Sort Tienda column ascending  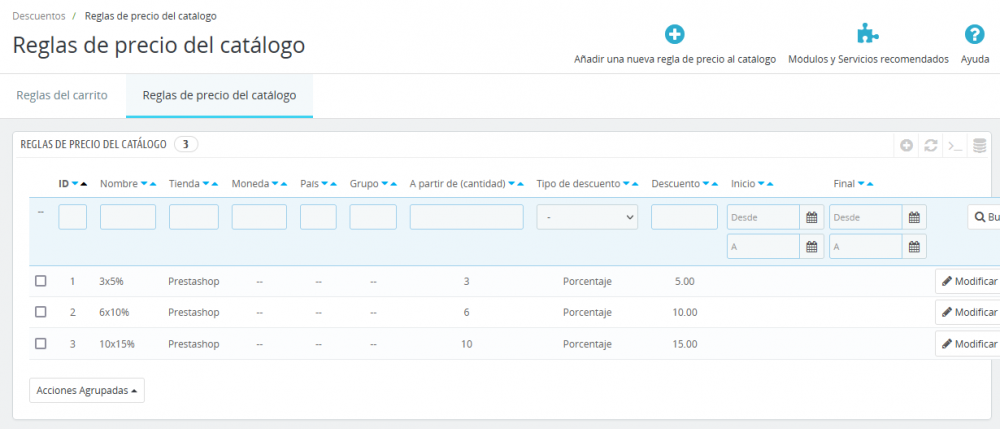pyautogui.click(x=215, y=184)
